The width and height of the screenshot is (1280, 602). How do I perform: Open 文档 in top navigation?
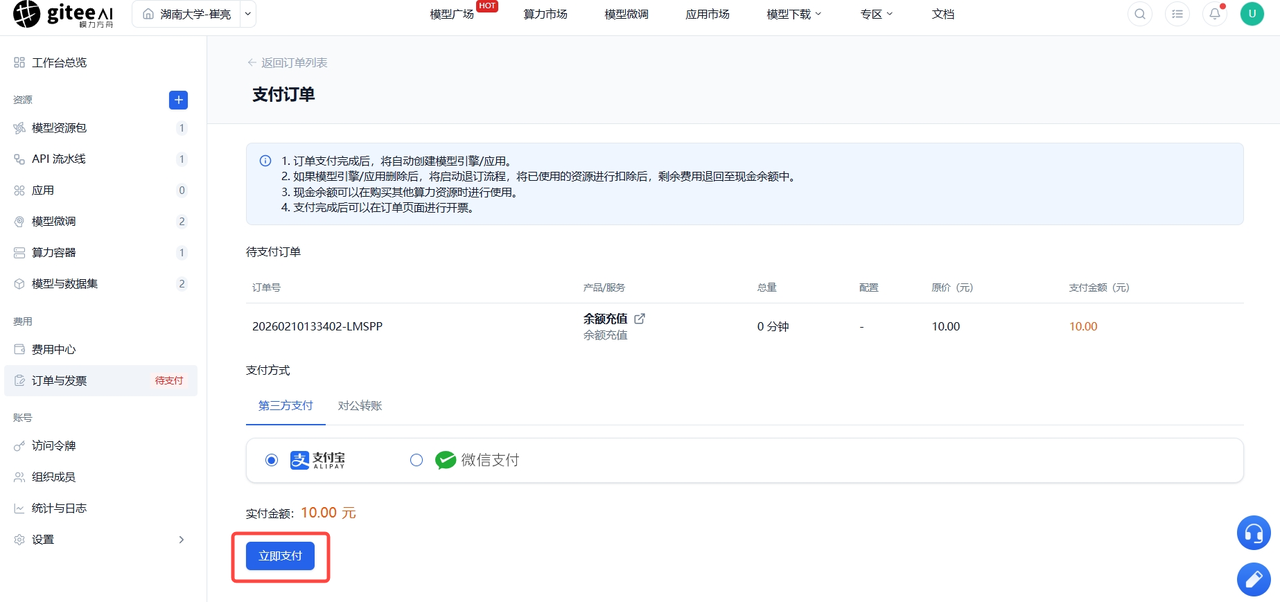click(x=943, y=14)
